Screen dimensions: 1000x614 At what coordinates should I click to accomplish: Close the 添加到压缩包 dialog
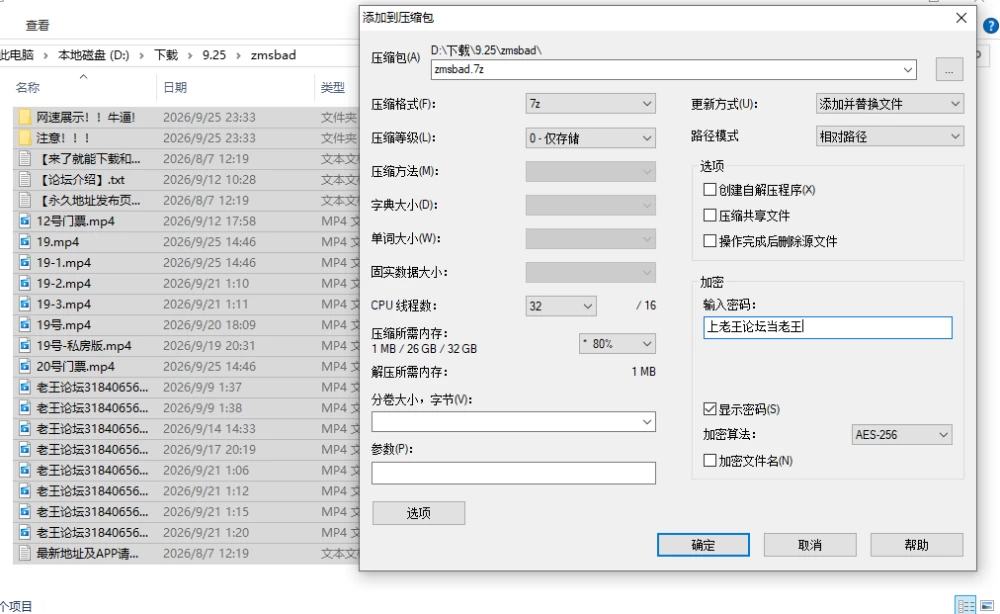click(961, 18)
